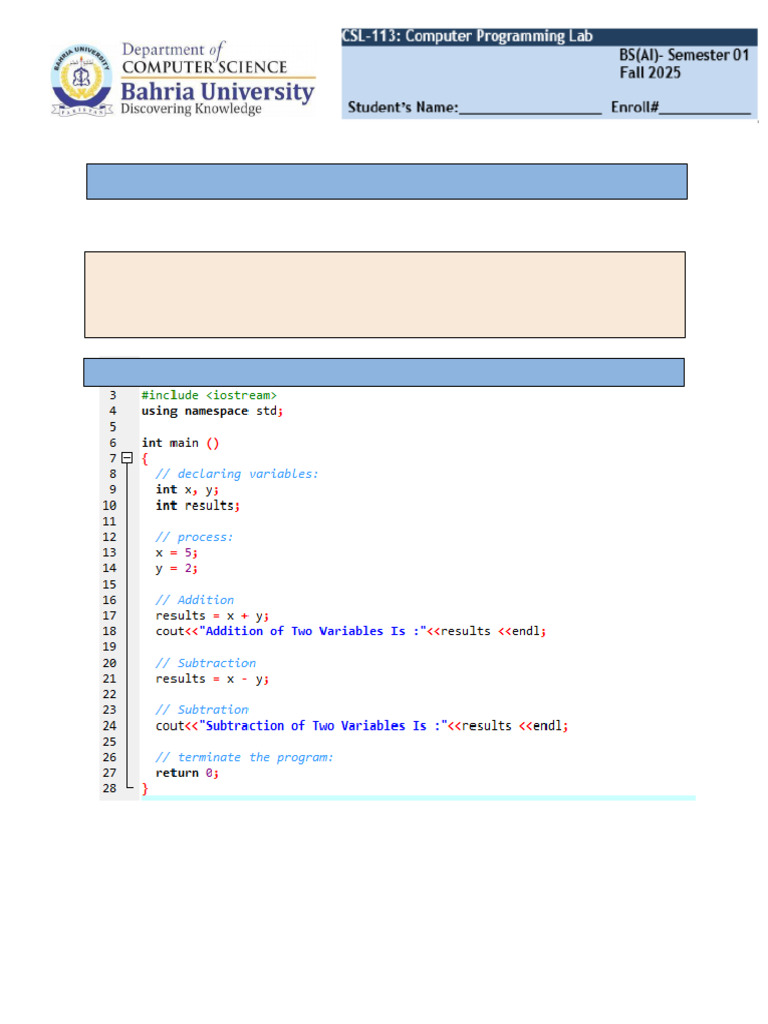Screen dimensions: 768x1024
Task: Click line number 18 in the gutter
Action: pyautogui.click(x=109, y=632)
